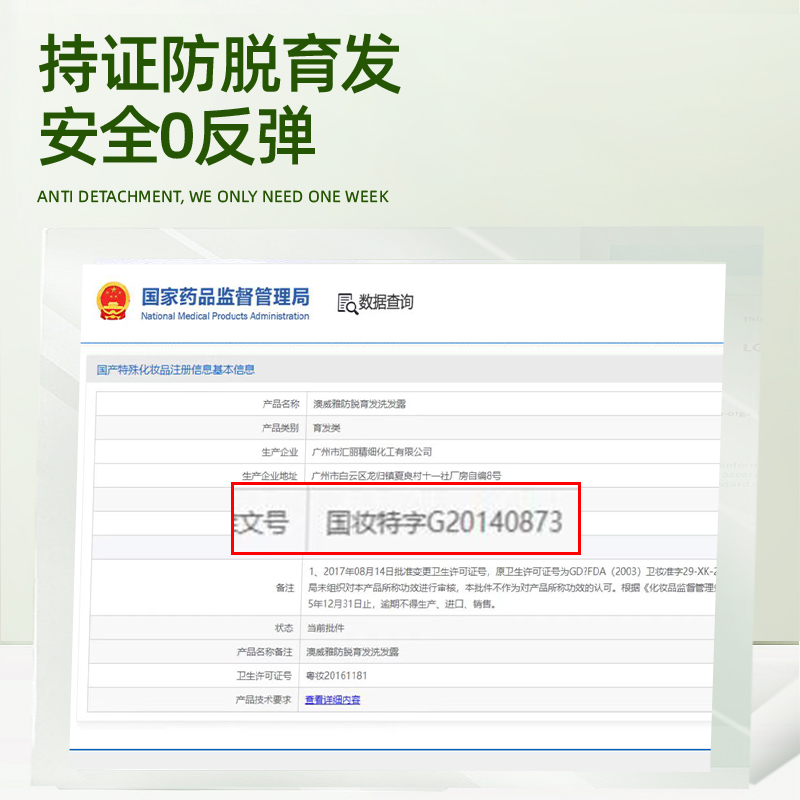Click the 状态 field label

tap(284, 628)
